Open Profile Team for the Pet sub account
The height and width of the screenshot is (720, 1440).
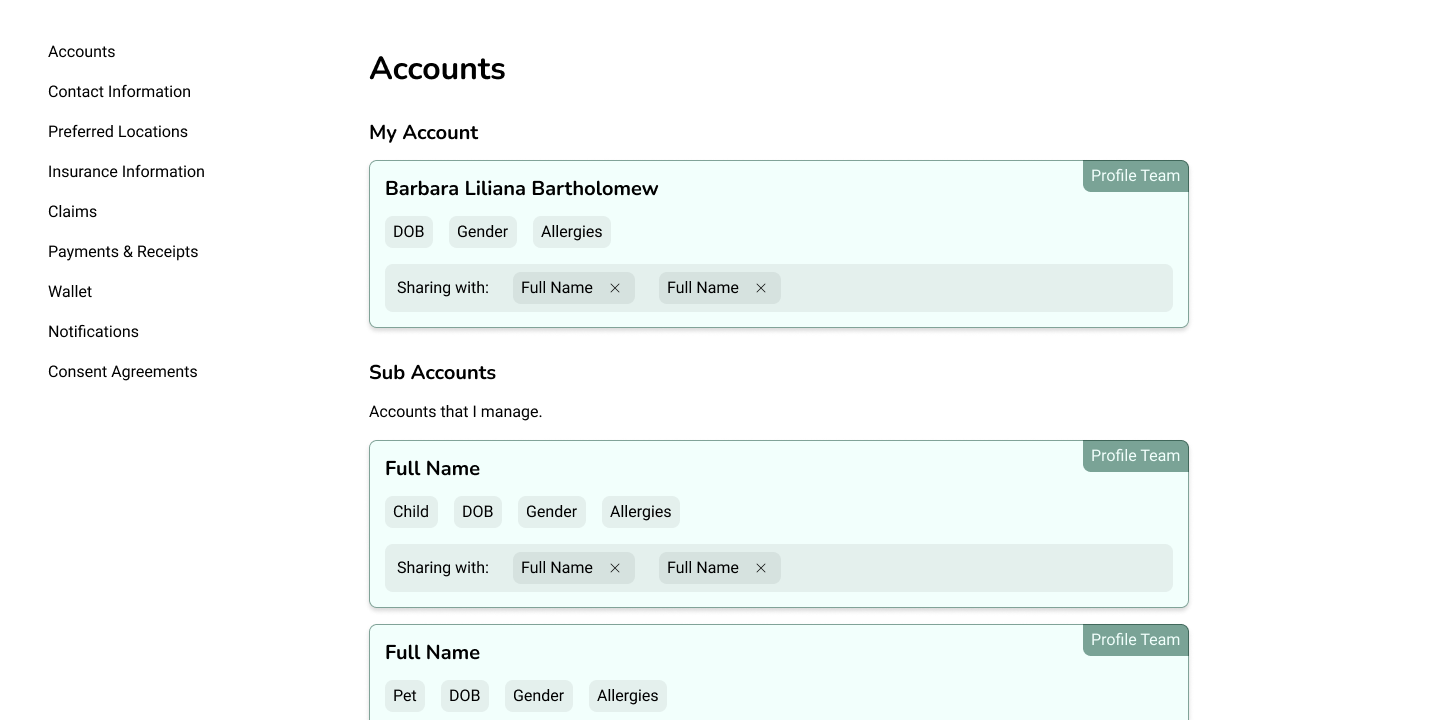pyautogui.click(x=1135, y=640)
